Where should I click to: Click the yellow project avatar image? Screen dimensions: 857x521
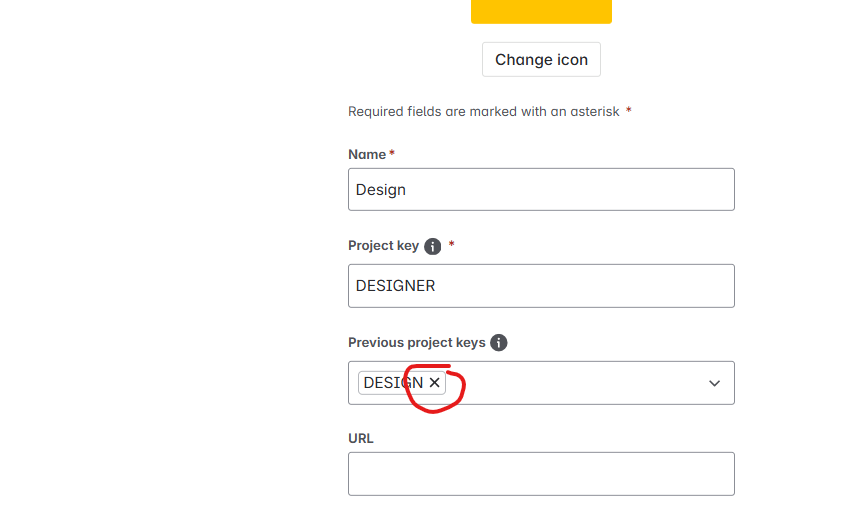click(x=541, y=11)
